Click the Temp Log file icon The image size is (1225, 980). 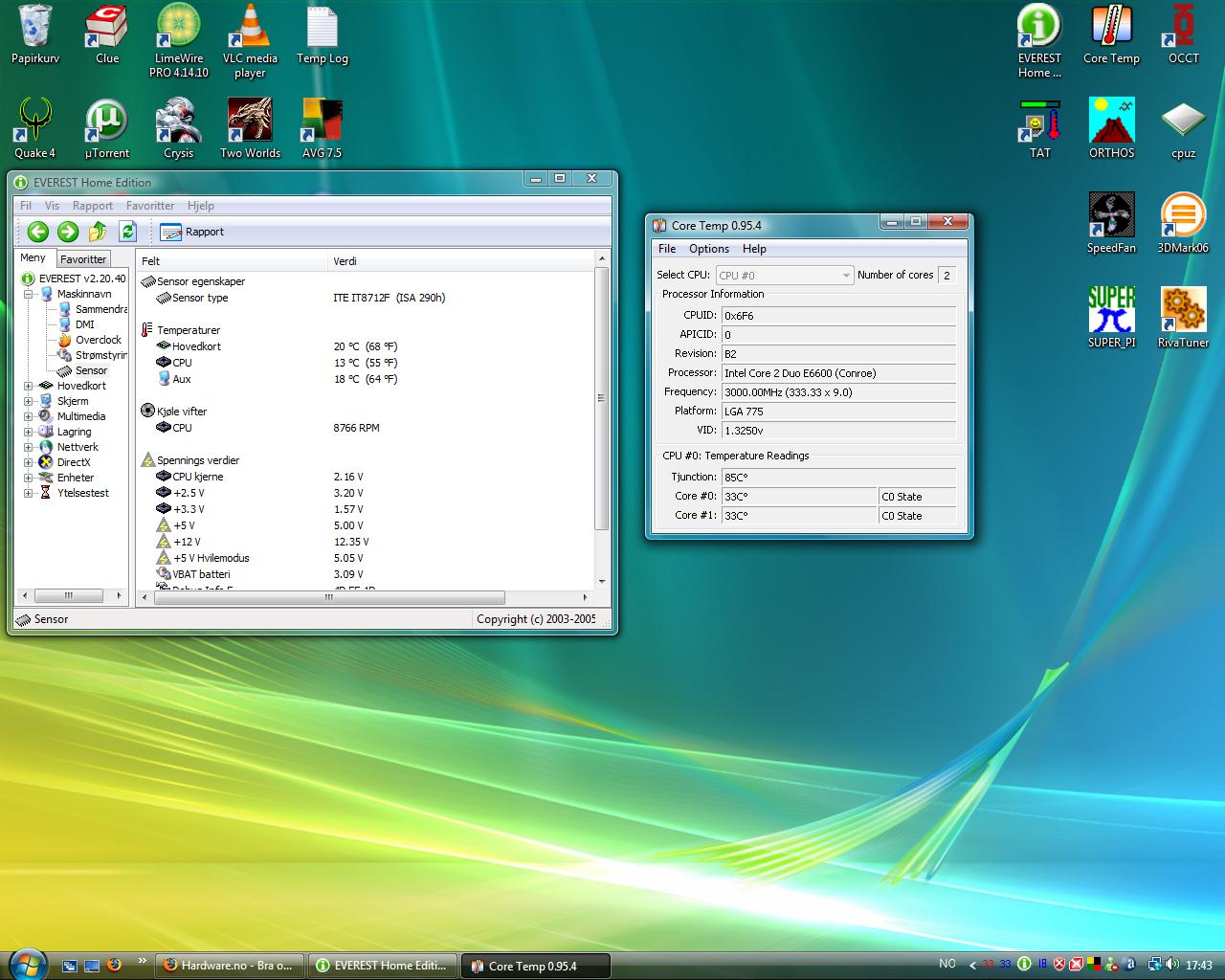point(323,35)
